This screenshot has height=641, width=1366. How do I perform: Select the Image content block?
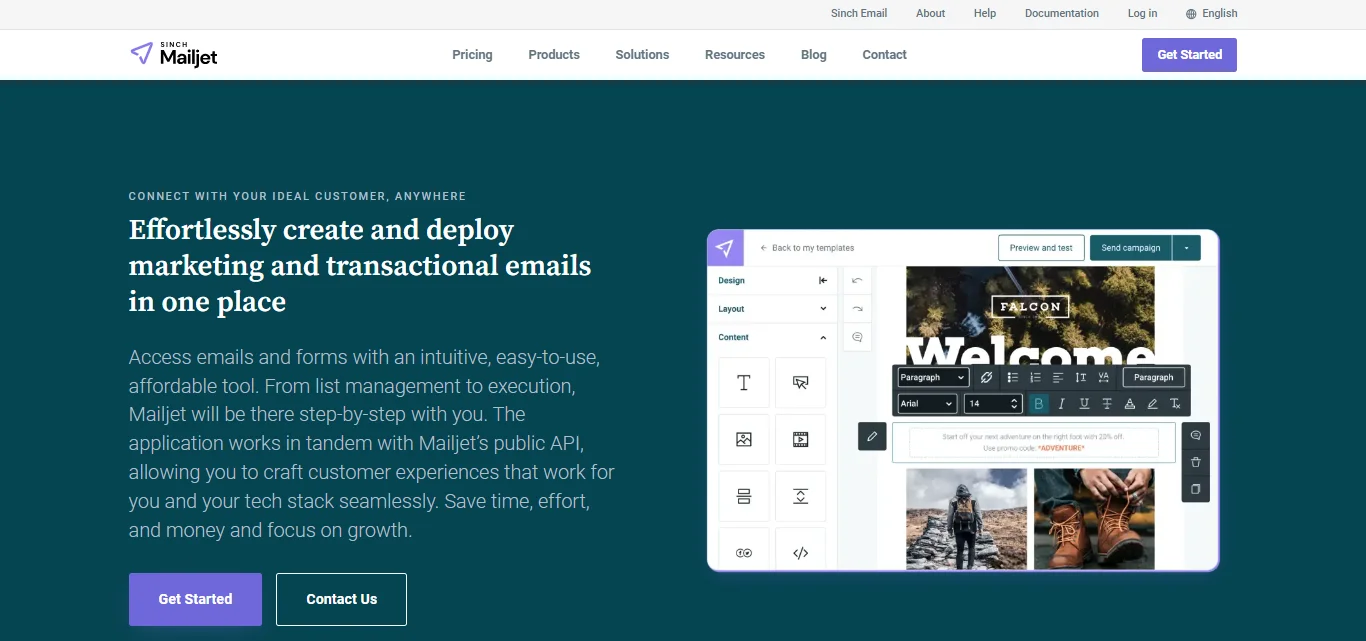pos(744,439)
